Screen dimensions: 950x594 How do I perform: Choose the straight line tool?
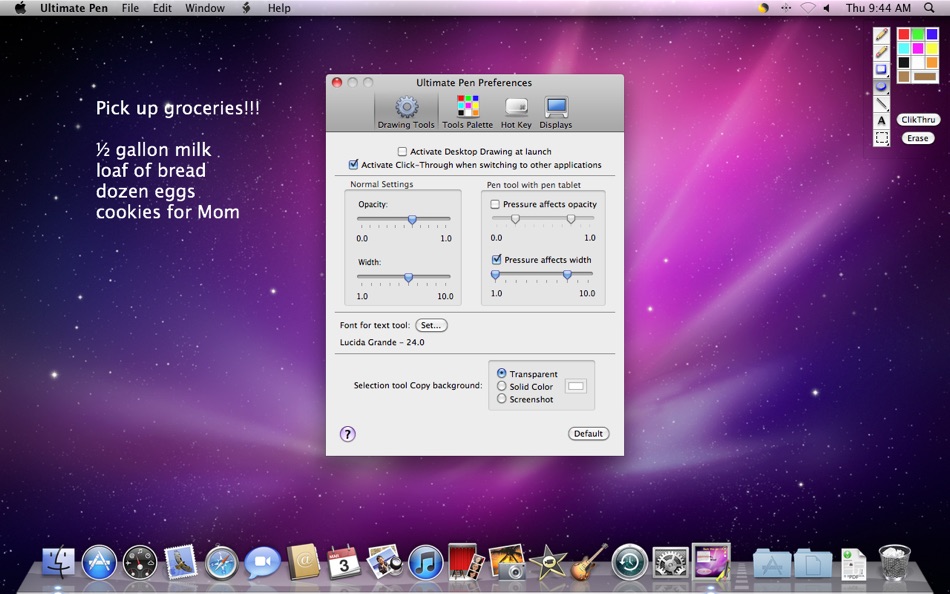tap(882, 104)
